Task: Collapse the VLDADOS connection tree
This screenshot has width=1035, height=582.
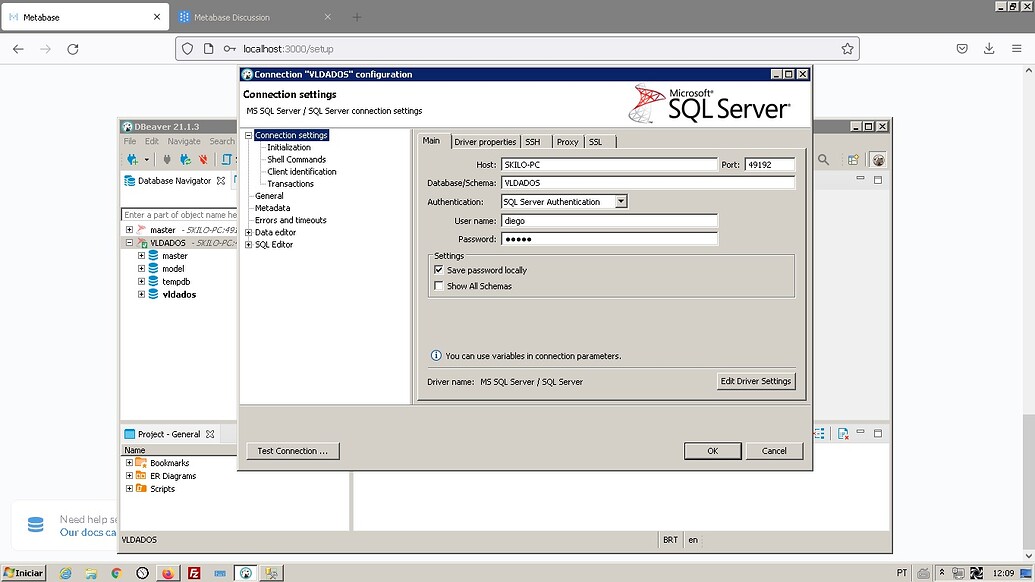Action: [x=130, y=242]
